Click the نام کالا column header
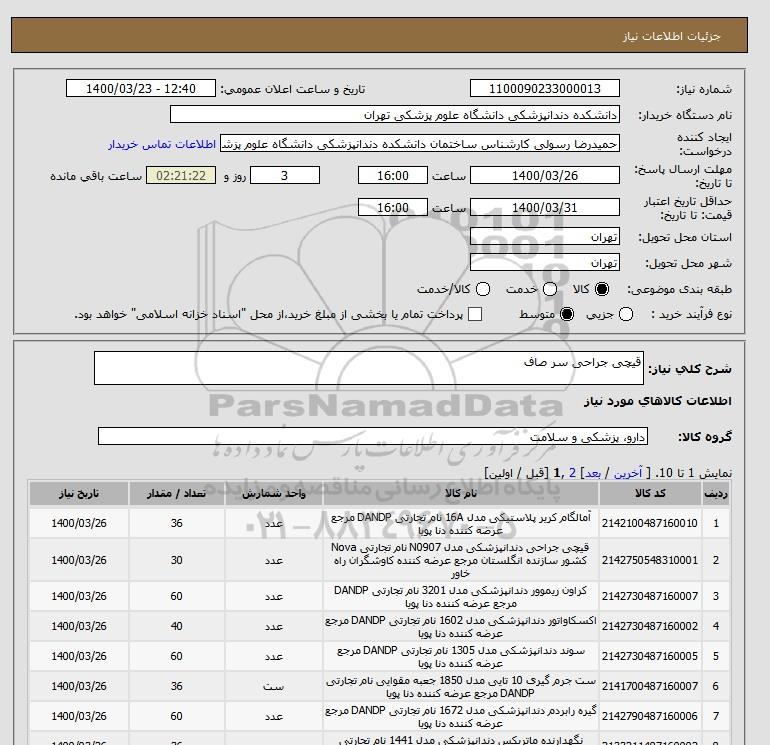This screenshot has width=770, height=745. click(x=461, y=494)
